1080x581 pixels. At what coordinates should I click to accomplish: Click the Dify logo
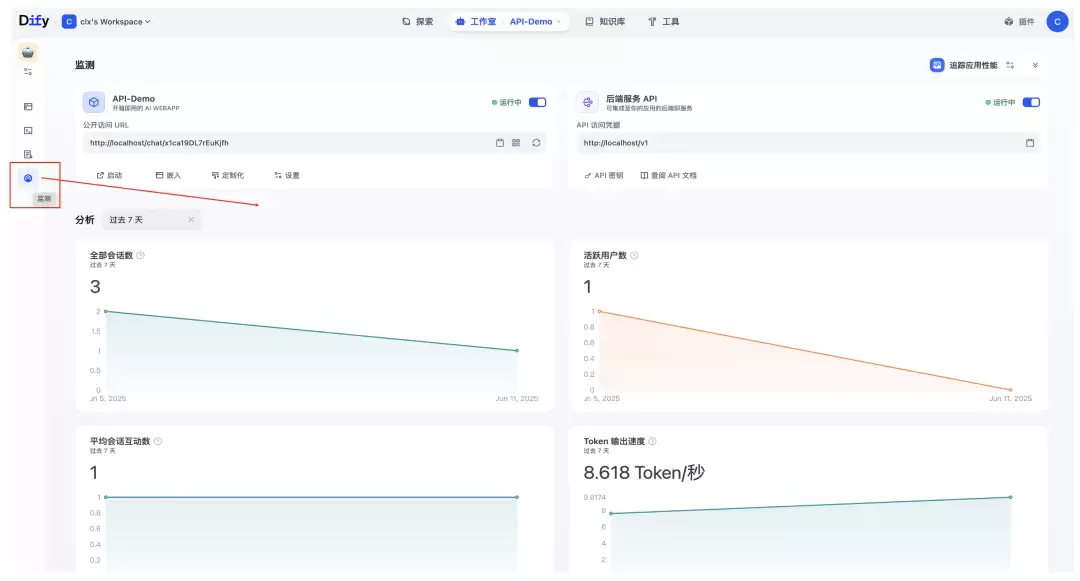coord(34,21)
